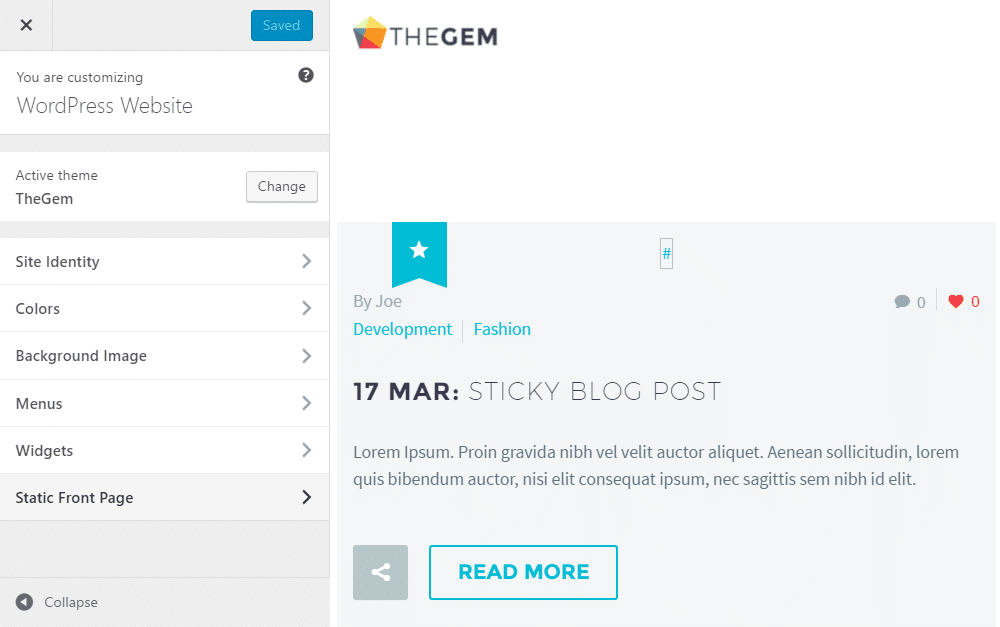
Task: Click the red heart likes icon
Action: click(957, 301)
